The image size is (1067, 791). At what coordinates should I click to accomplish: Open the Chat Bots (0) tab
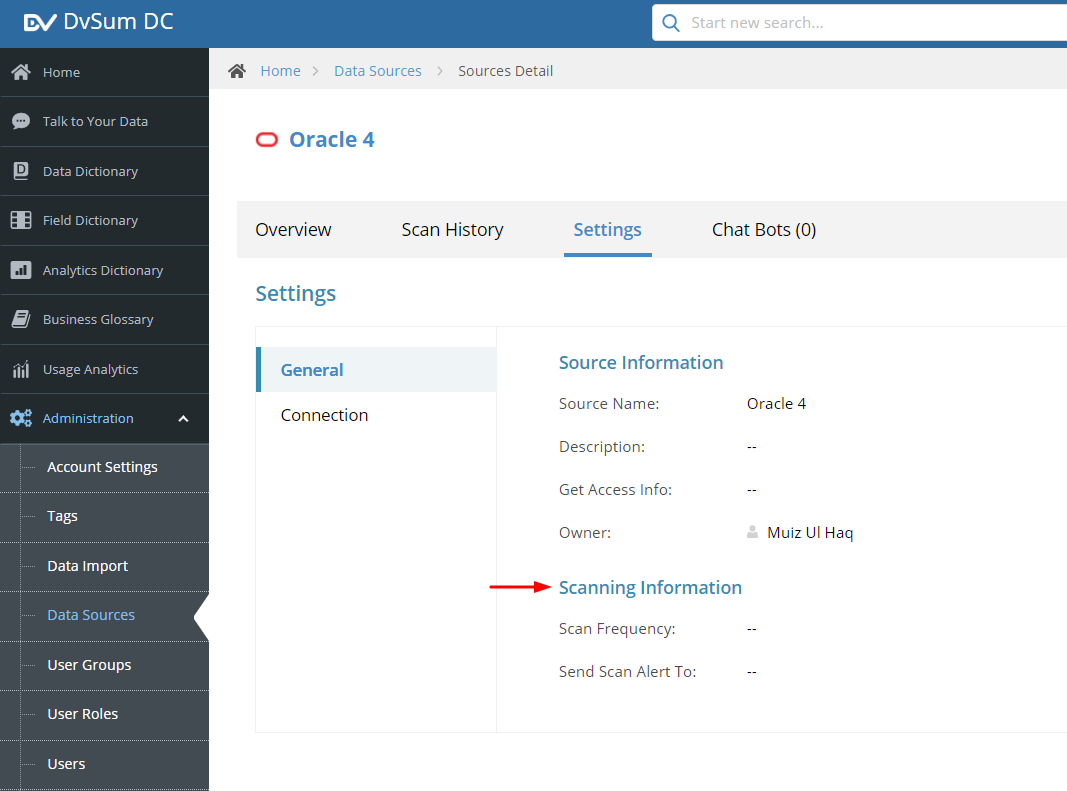[764, 229]
